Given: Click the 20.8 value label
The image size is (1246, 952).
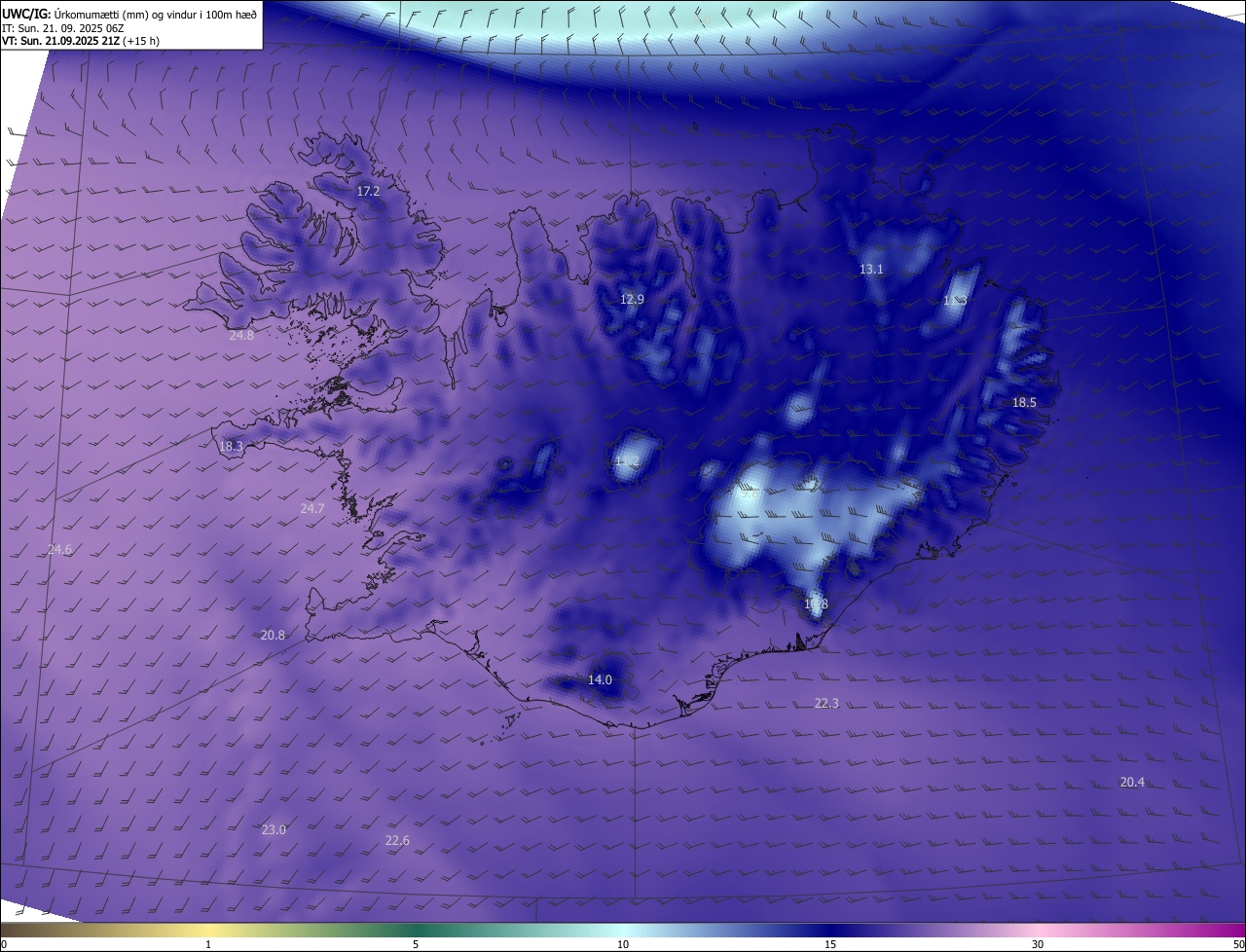Looking at the screenshot, I should (x=273, y=636).
